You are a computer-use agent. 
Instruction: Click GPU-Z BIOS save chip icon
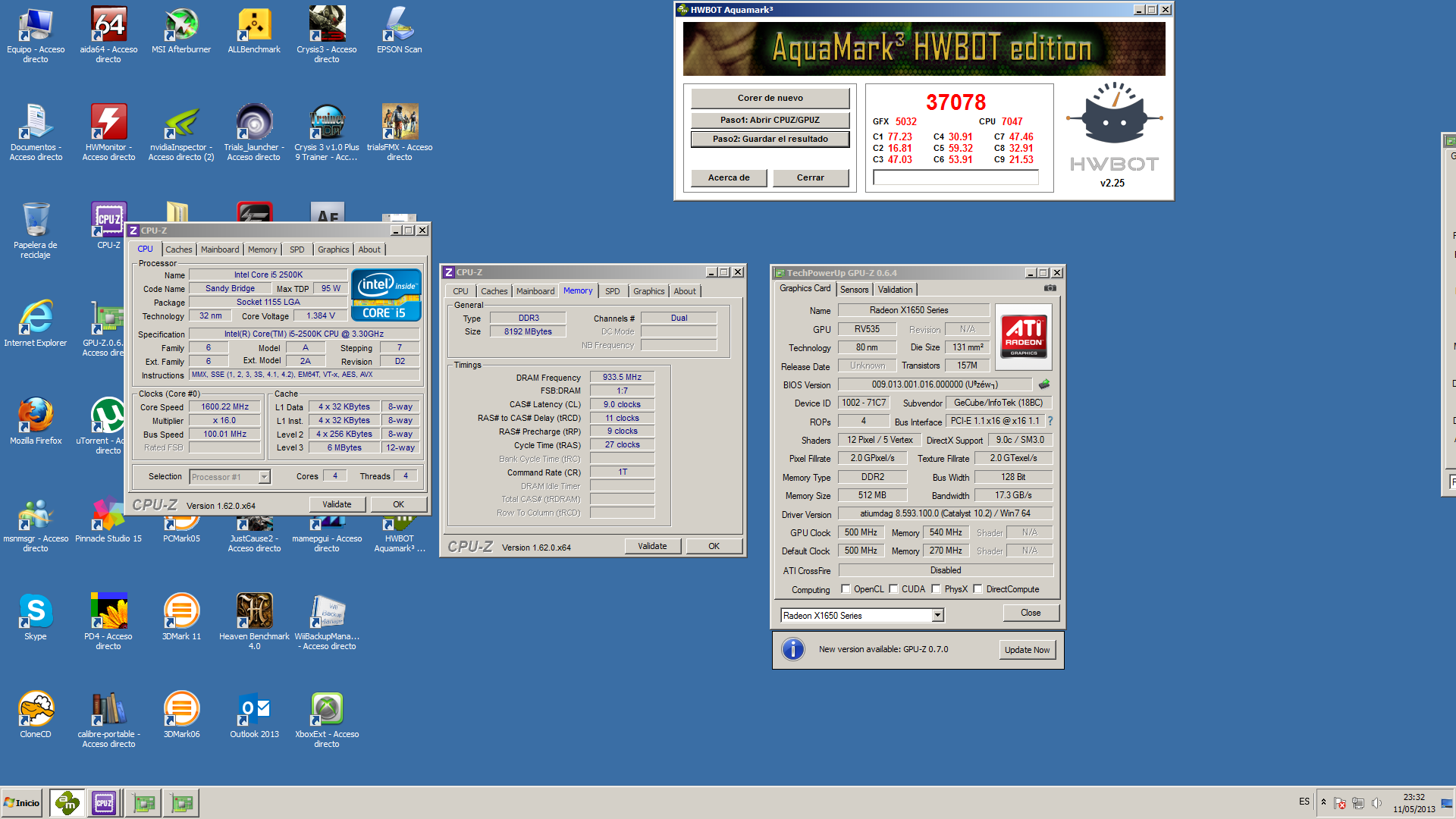tap(1044, 384)
